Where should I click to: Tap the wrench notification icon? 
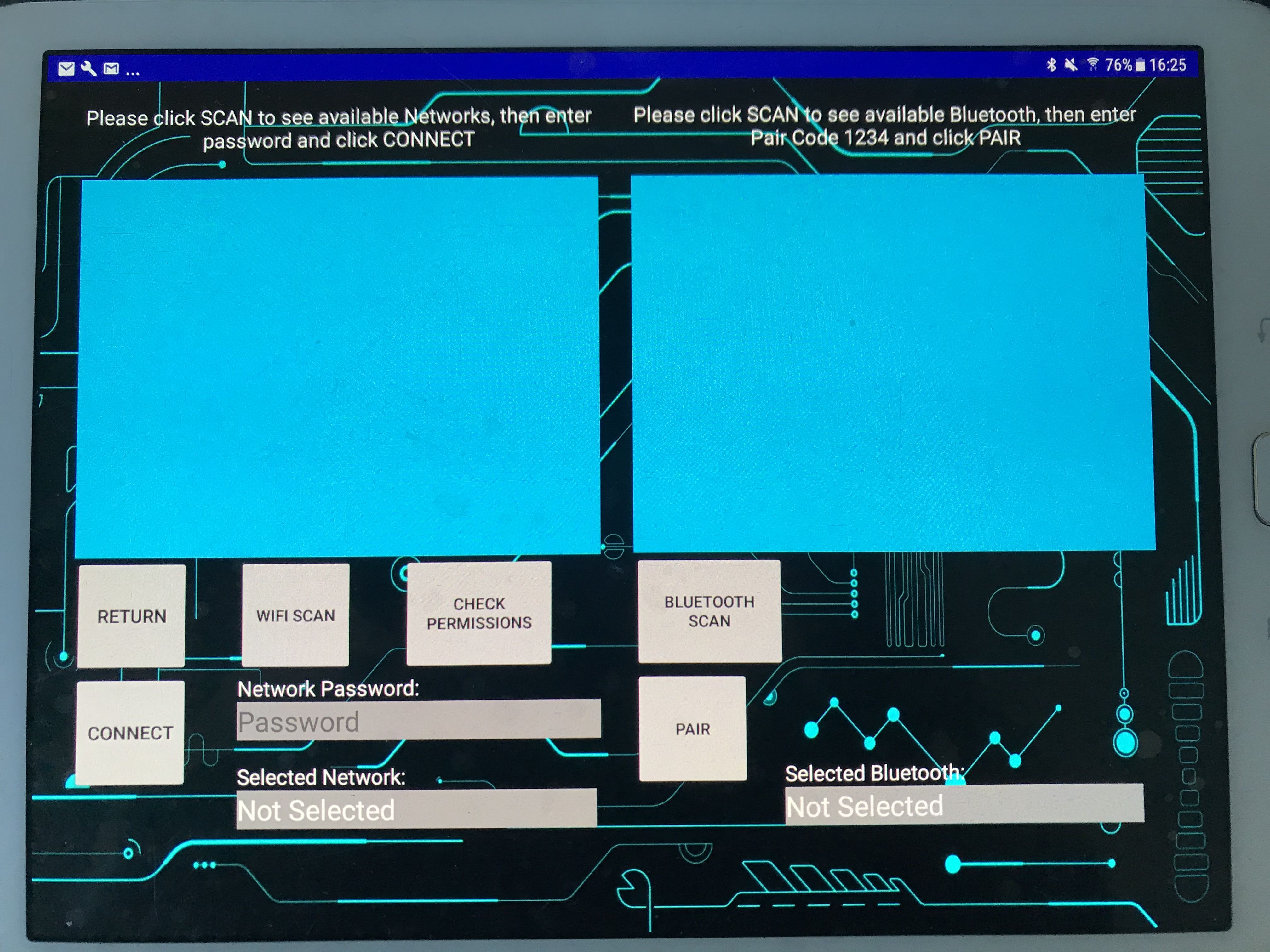[x=89, y=69]
